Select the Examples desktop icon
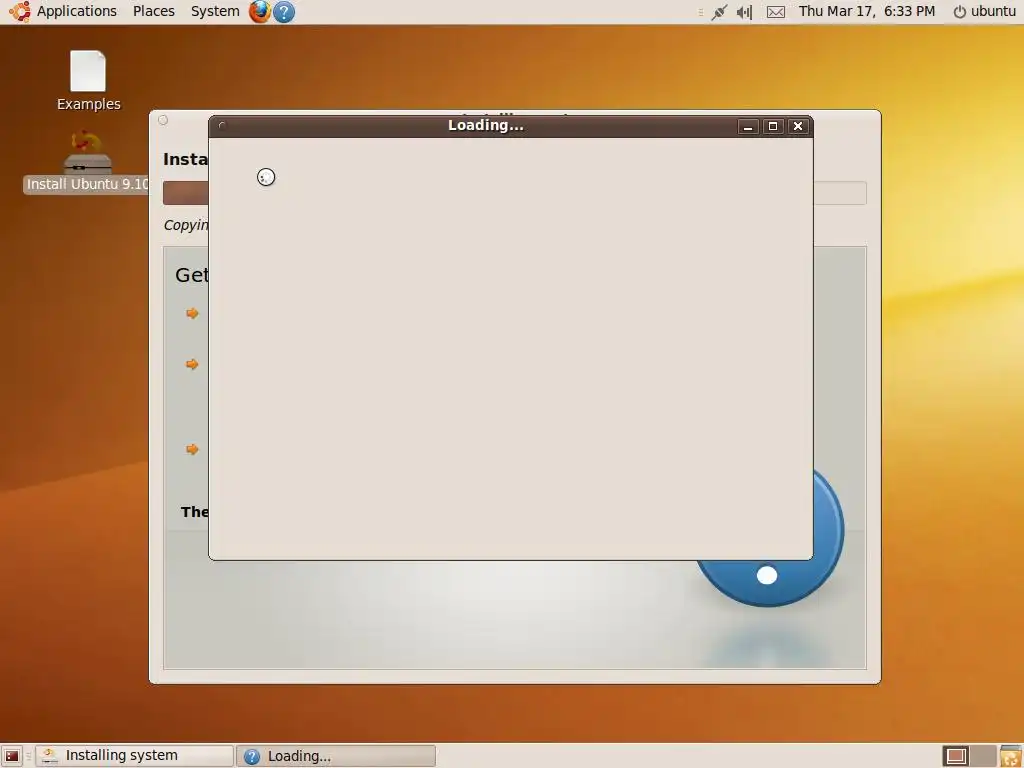1024x768 pixels. click(x=88, y=81)
